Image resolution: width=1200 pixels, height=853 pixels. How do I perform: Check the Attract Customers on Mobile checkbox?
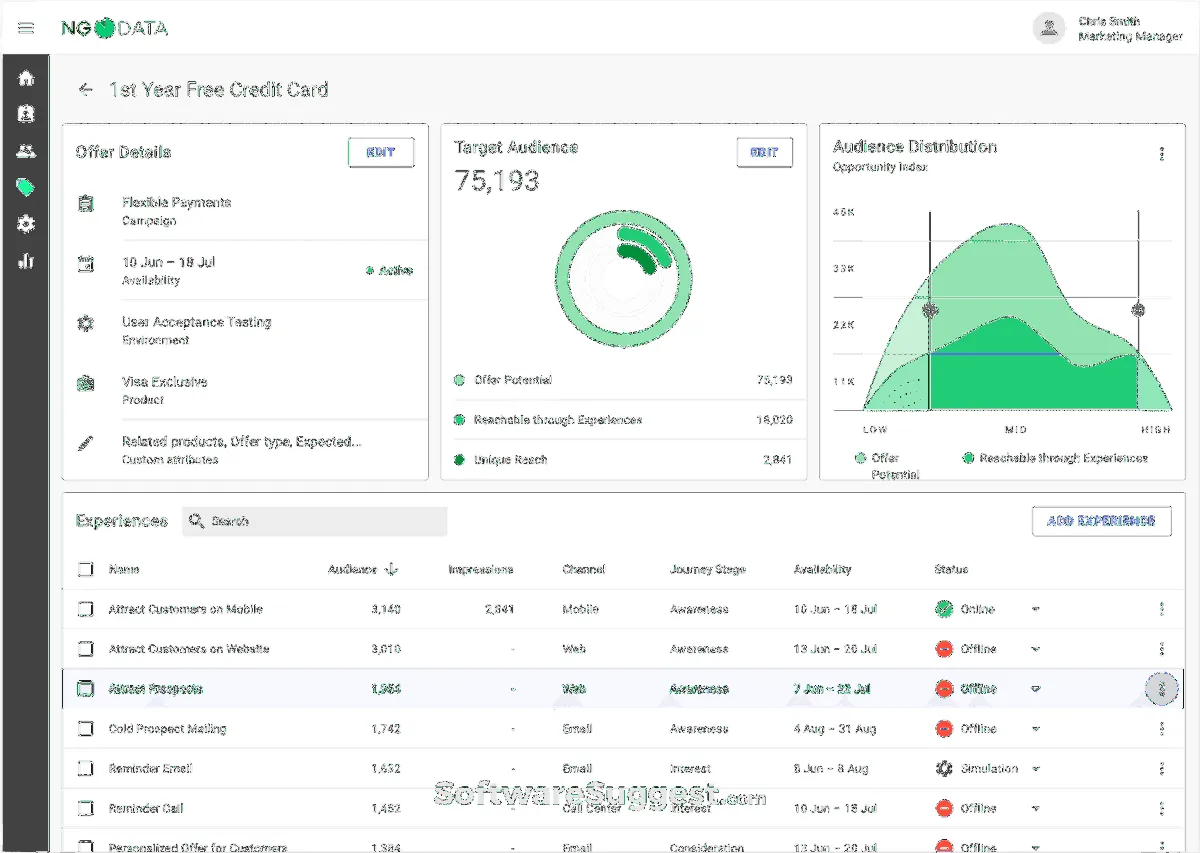tap(86, 609)
